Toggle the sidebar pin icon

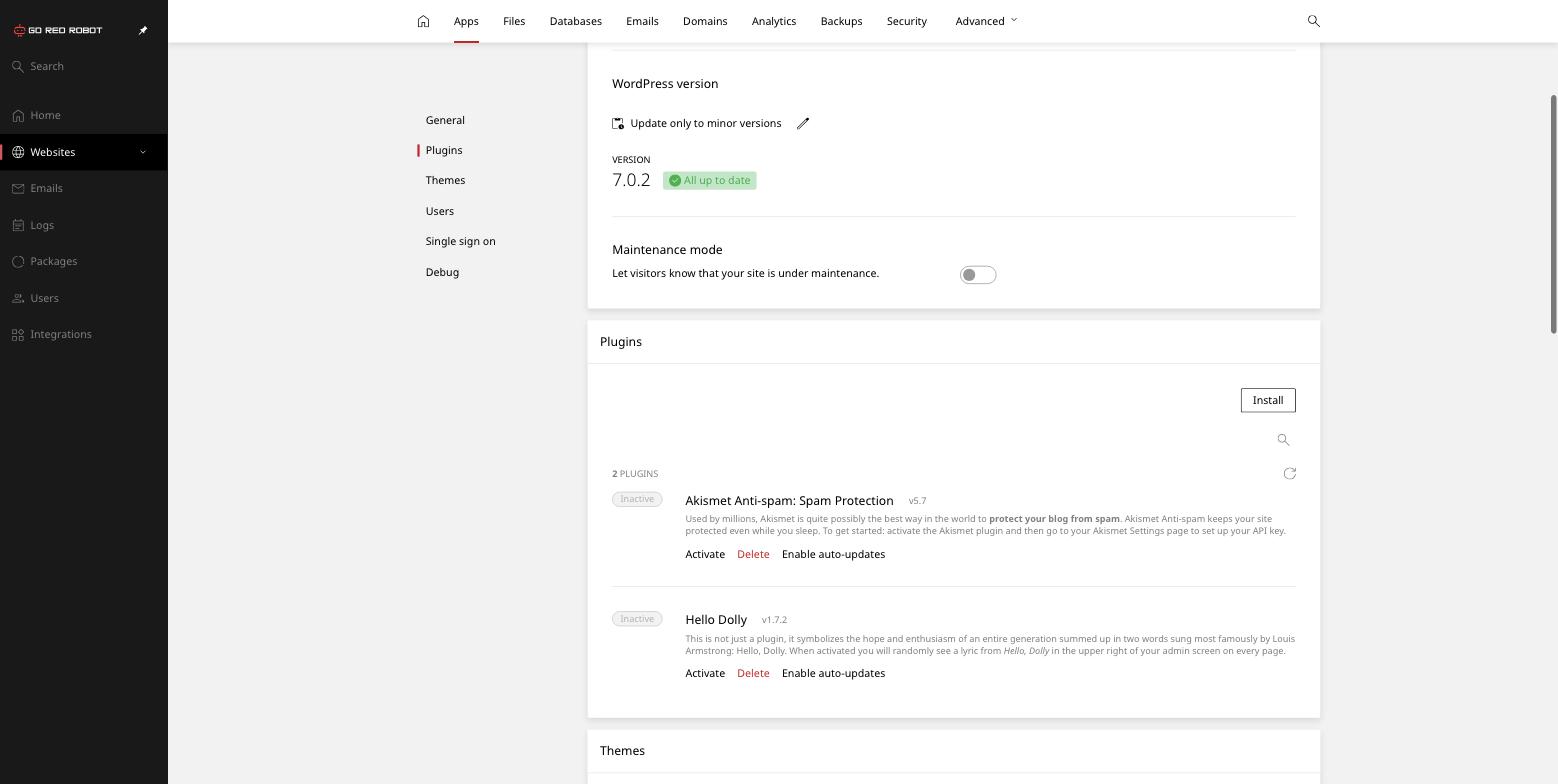[x=143, y=30]
